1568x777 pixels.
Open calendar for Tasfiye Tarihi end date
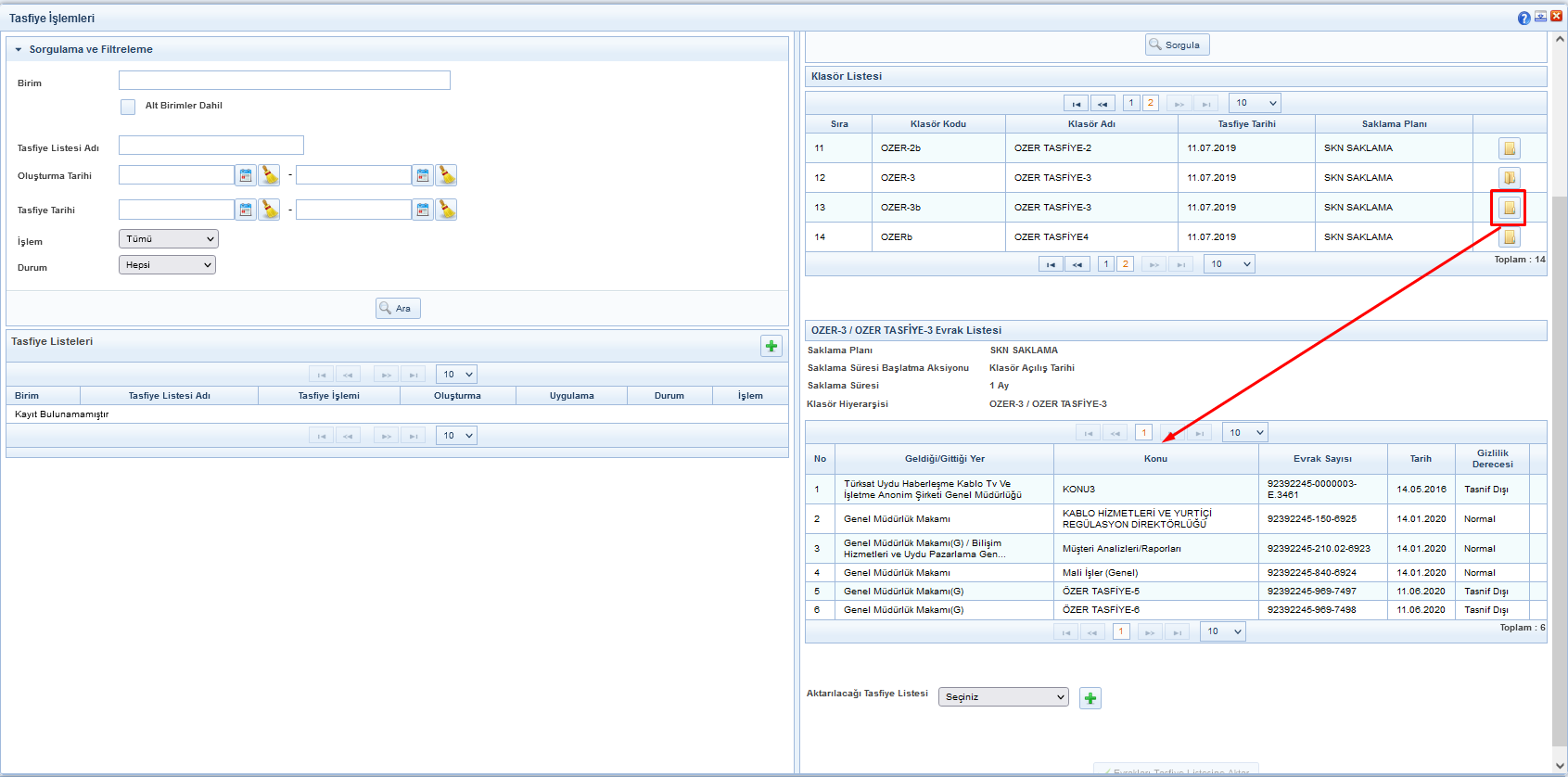[423, 210]
